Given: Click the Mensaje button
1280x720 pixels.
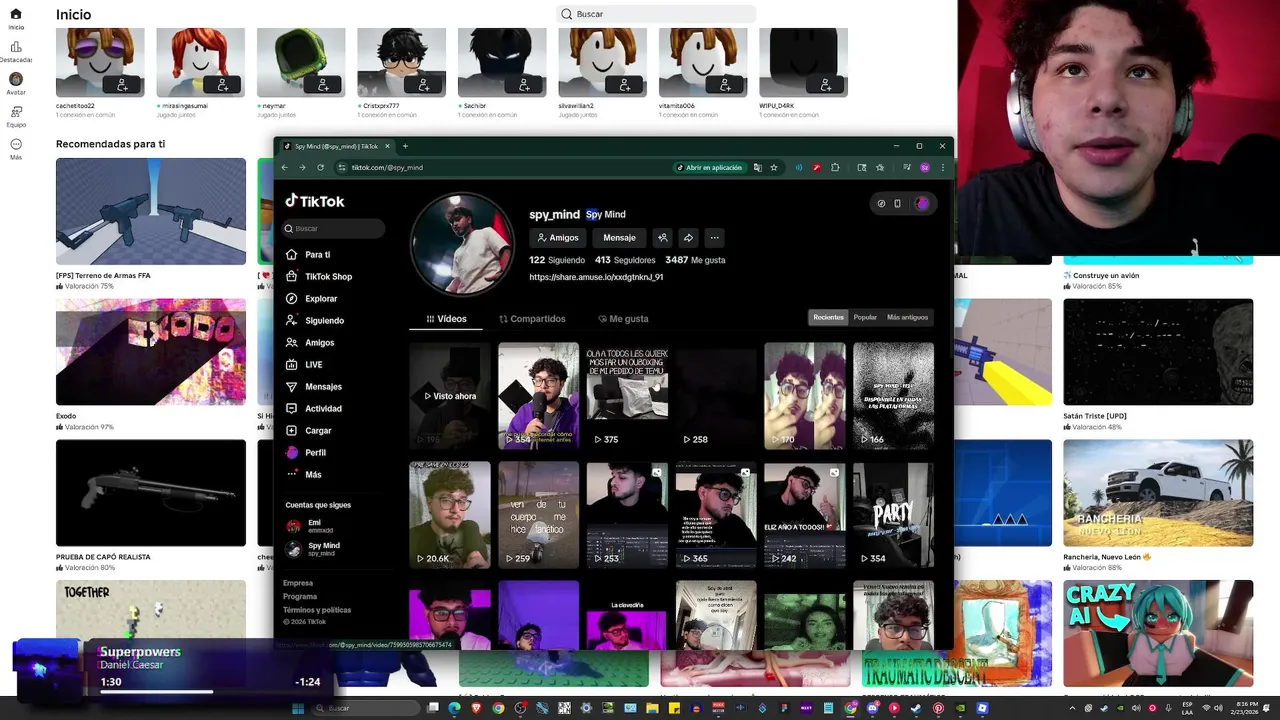Looking at the screenshot, I should click(619, 238).
